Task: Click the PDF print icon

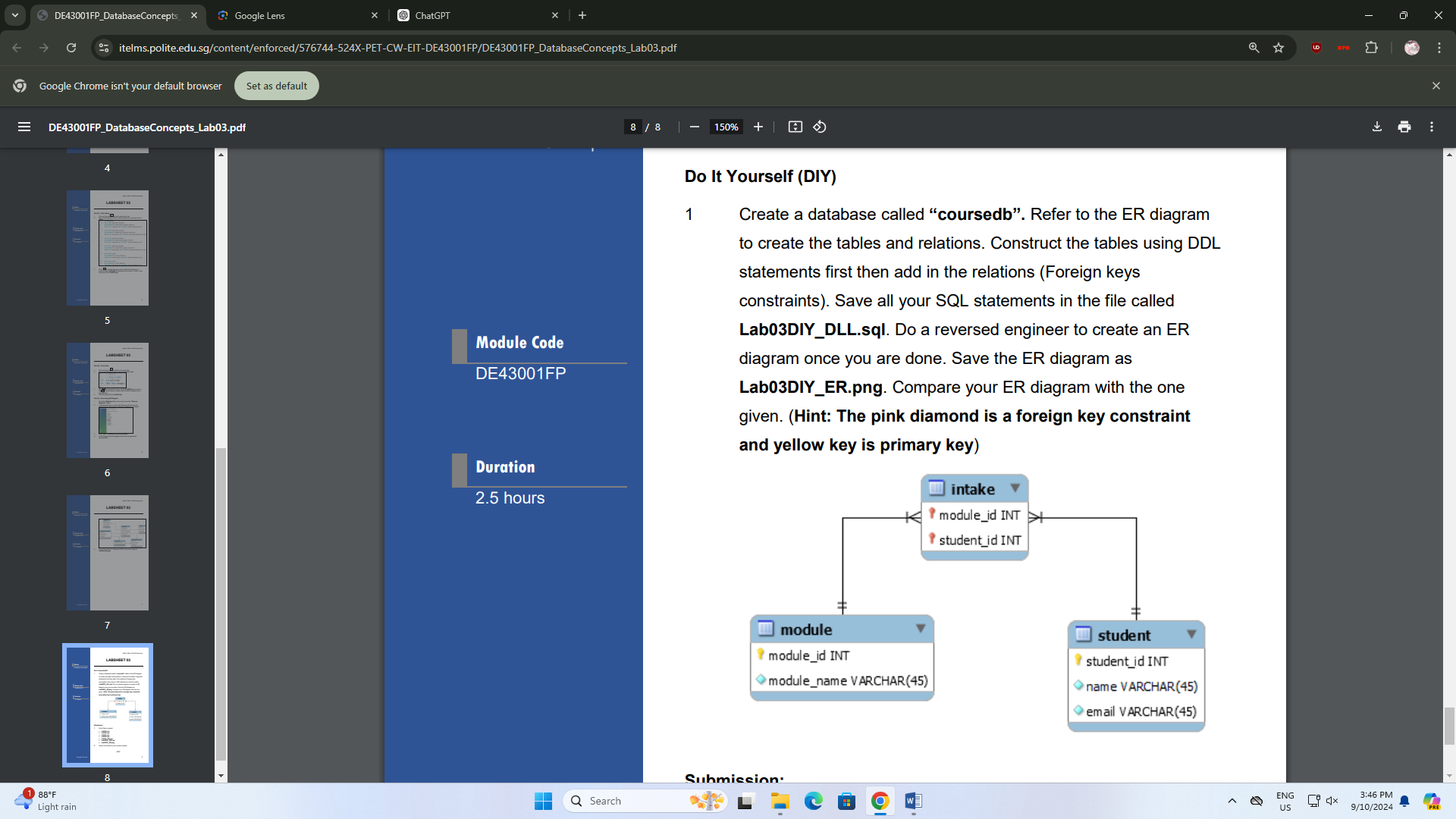Action: [1404, 127]
